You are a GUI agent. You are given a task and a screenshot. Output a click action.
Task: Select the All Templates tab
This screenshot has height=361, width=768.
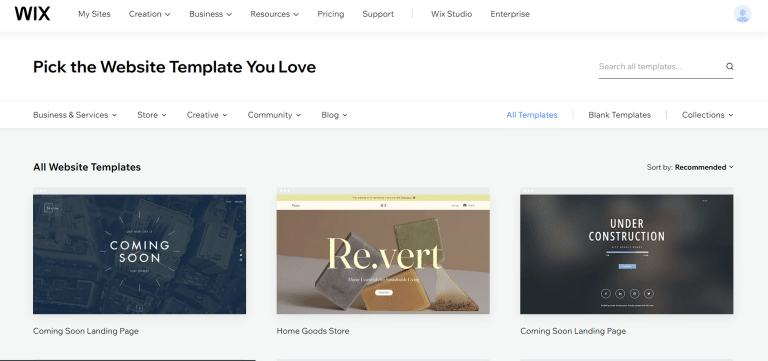[x=532, y=115]
